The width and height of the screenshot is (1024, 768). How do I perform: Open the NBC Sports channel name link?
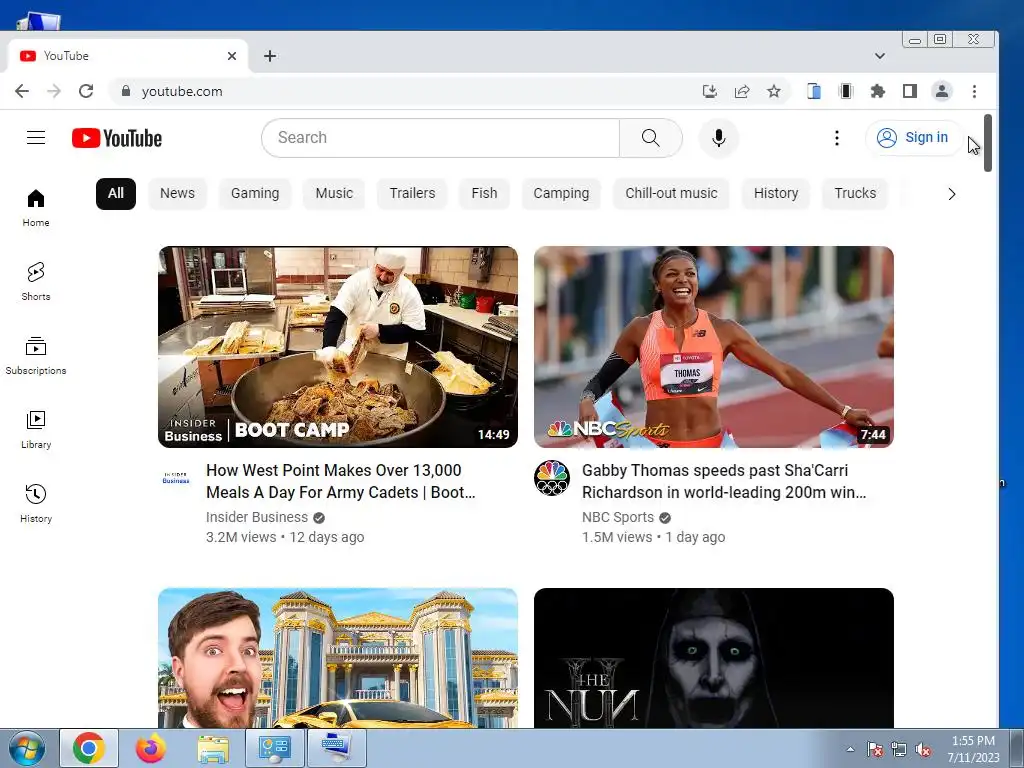click(x=618, y=517)
